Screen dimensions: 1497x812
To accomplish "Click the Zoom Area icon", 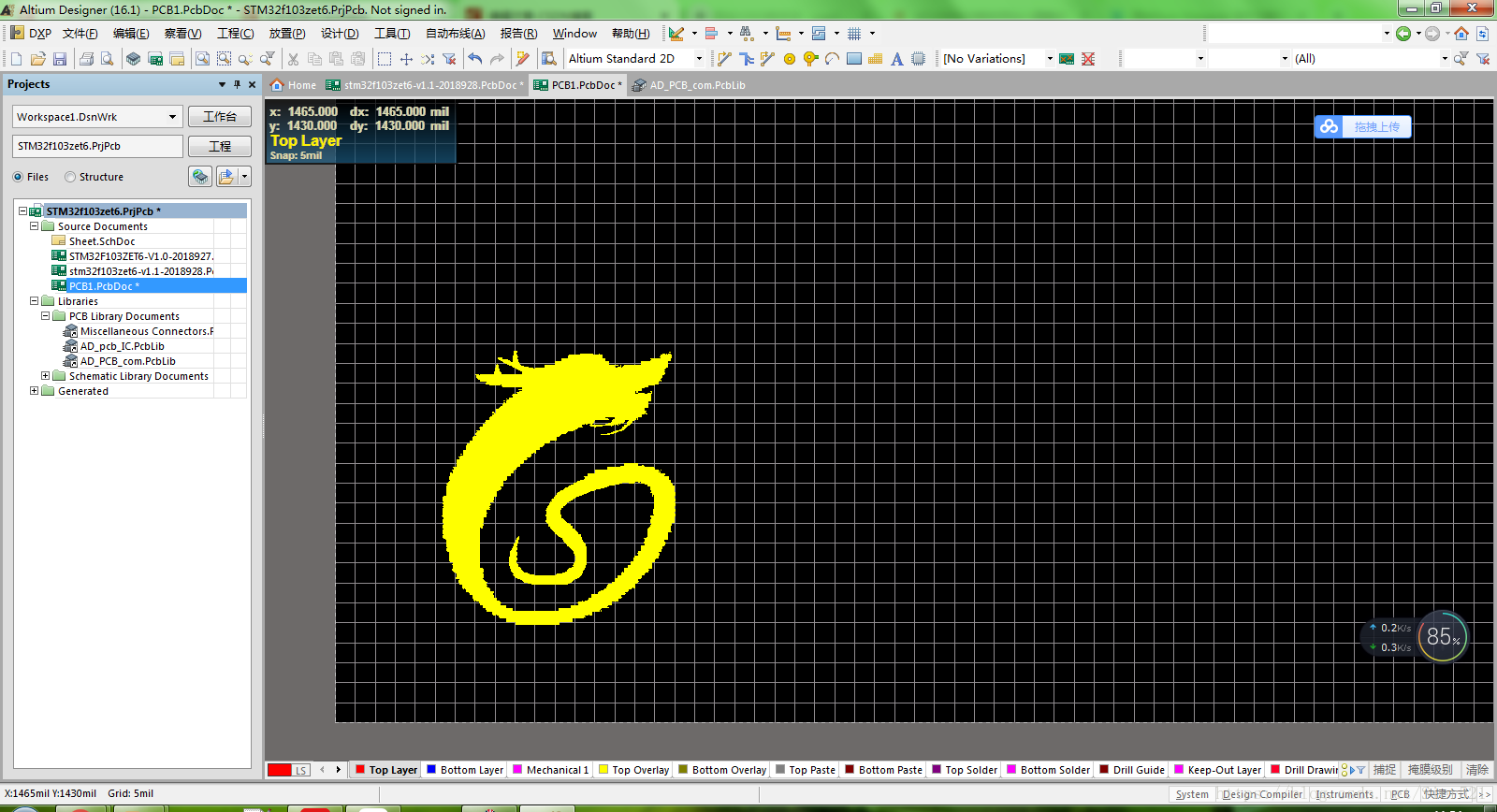I will coord(224,59).
